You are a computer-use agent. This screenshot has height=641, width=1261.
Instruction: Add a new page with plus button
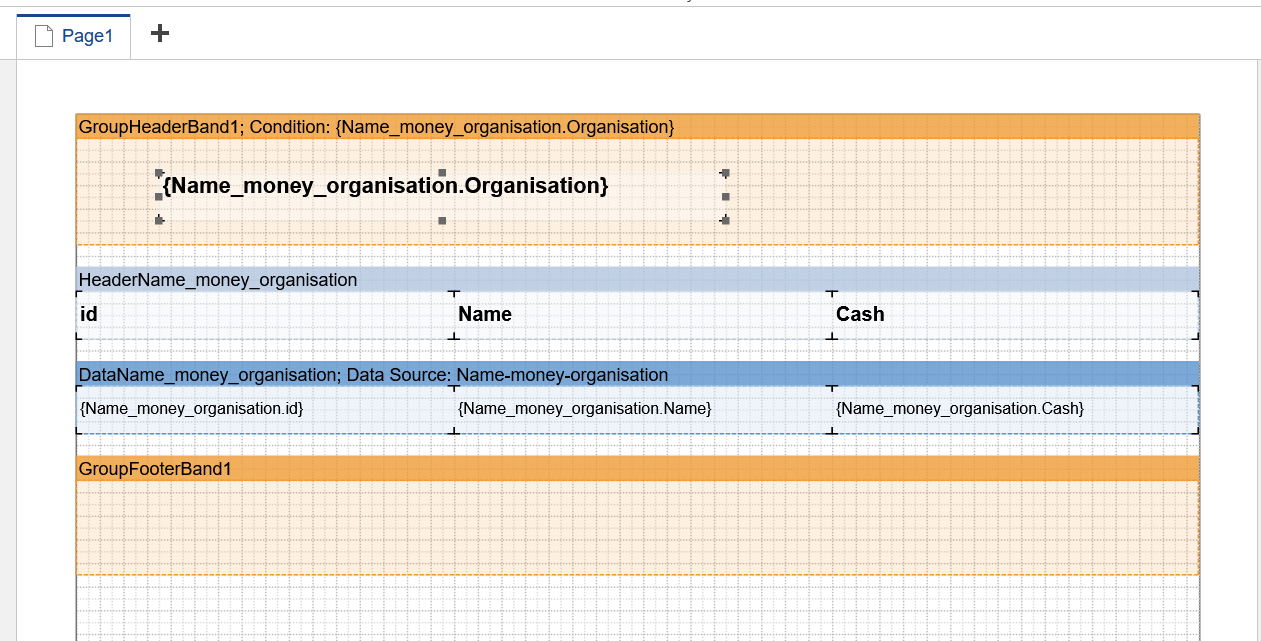[x=160, y=33]
